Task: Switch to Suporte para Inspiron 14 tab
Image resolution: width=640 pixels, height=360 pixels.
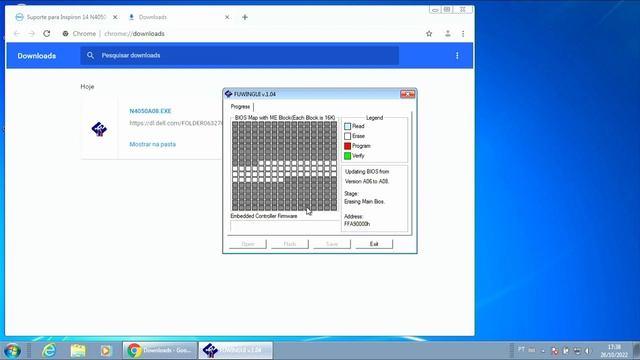Action: 65,17
